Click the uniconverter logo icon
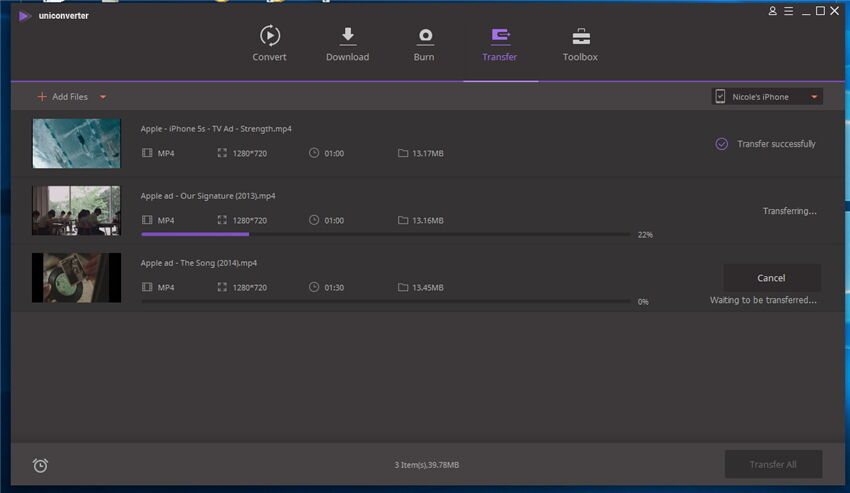850x493 pixels. 24,15
